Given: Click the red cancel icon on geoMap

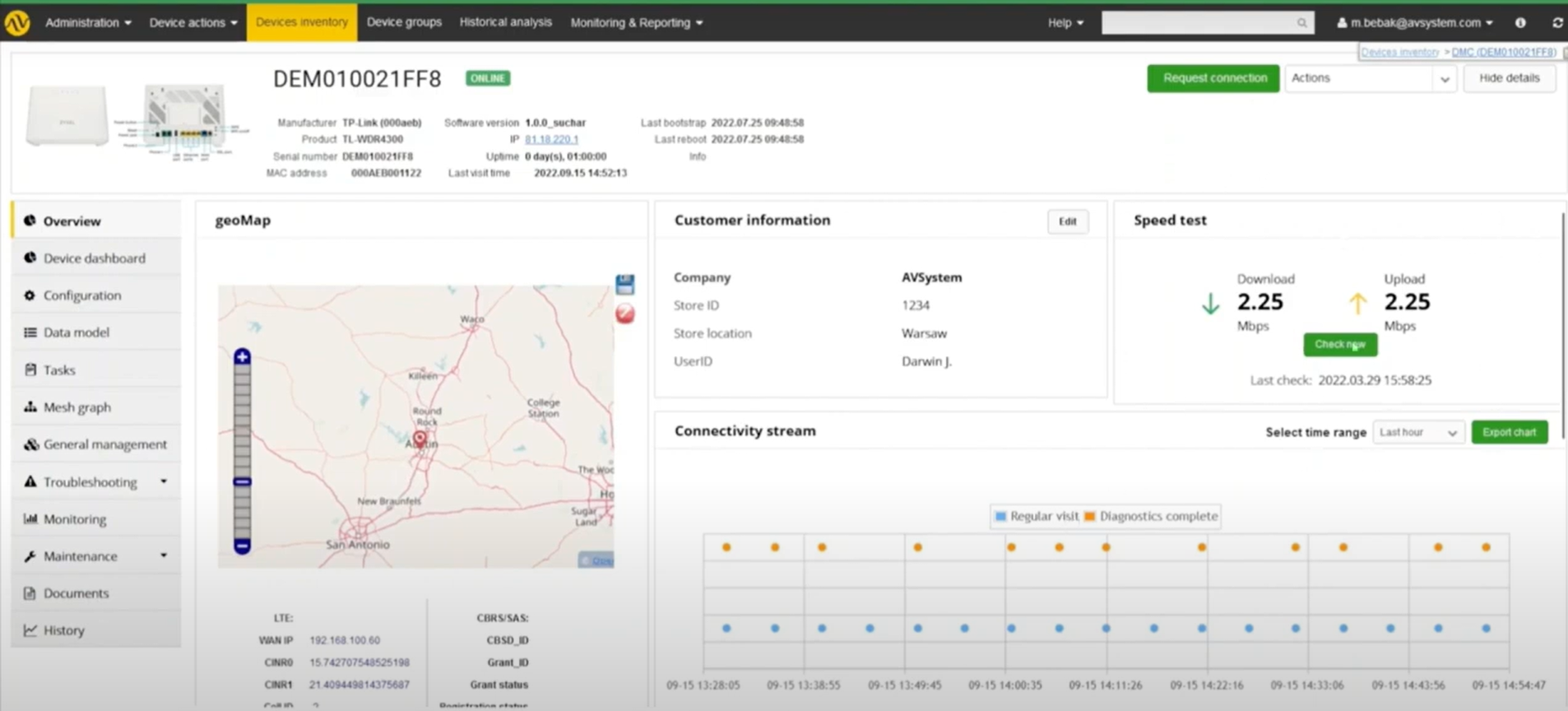Looking at the screenshot, I should coord(625,314).
